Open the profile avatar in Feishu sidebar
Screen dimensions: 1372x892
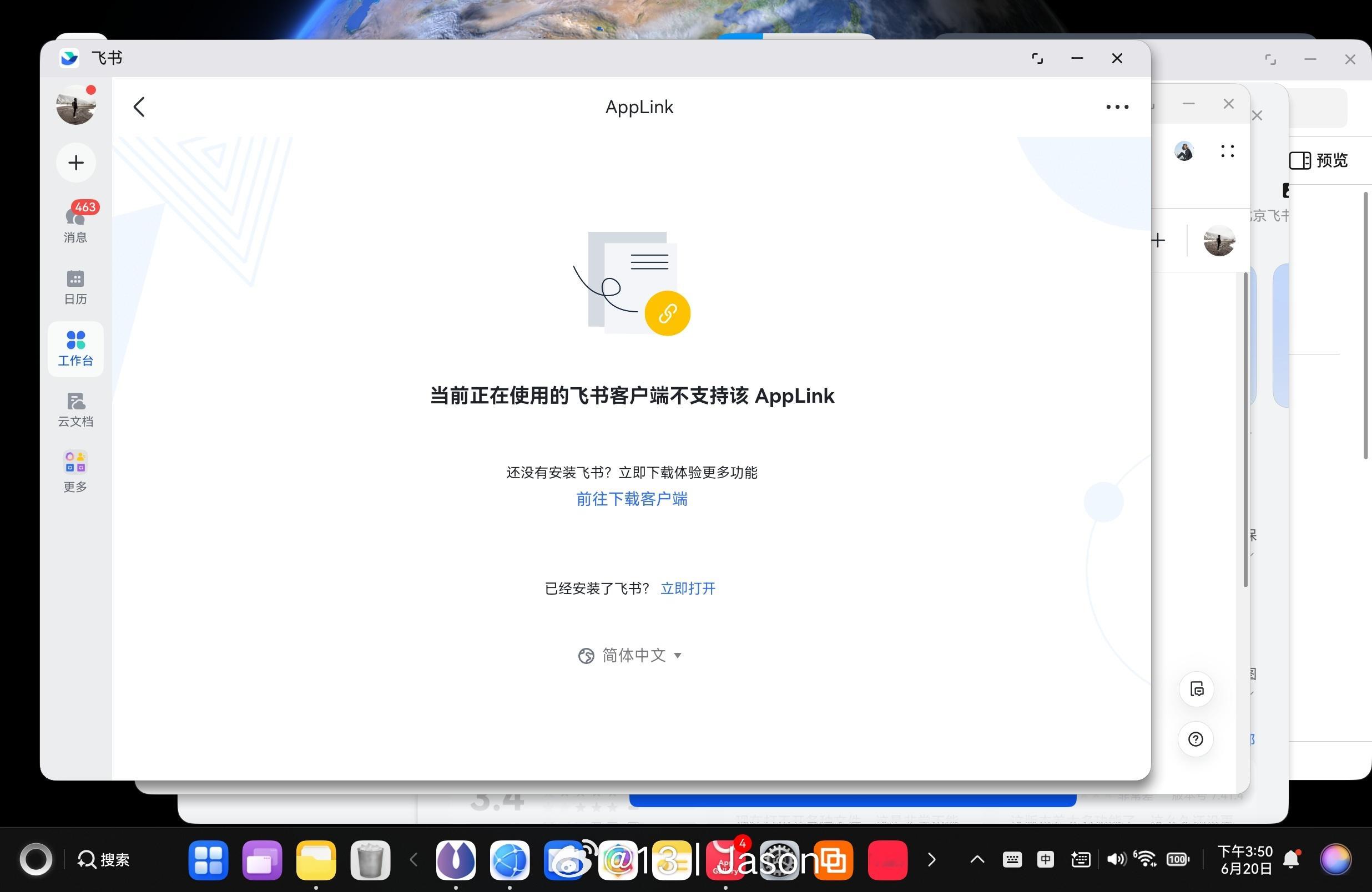(75, 105)
